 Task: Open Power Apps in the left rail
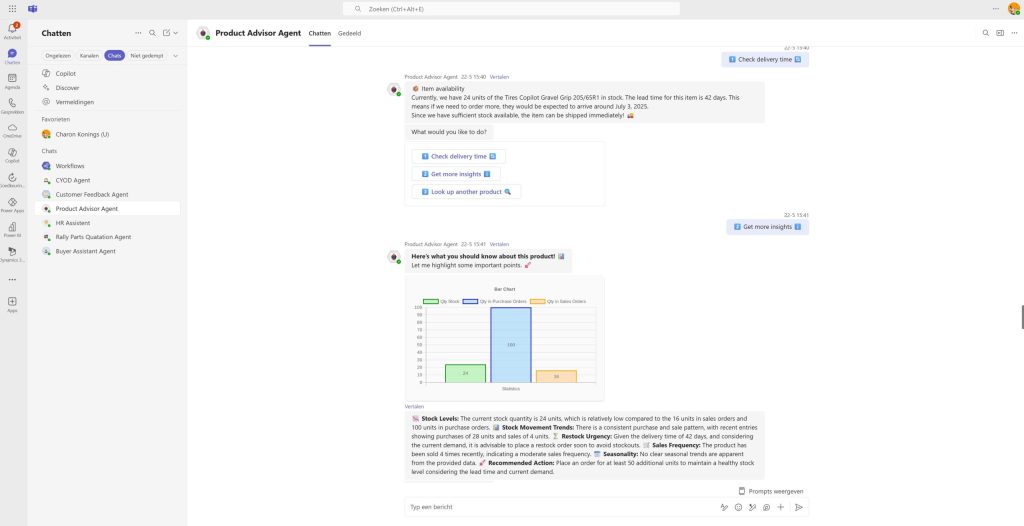(x=12, y=205)
